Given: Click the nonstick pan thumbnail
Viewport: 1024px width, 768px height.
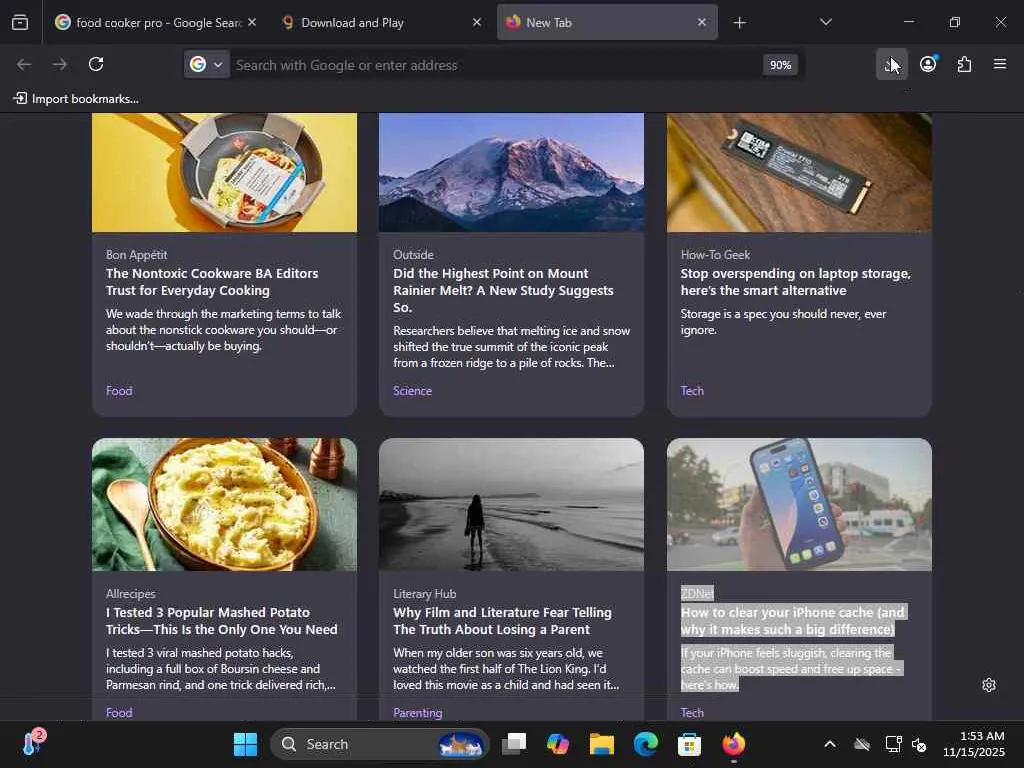Looking at the screenshot, I should (225, 172).
